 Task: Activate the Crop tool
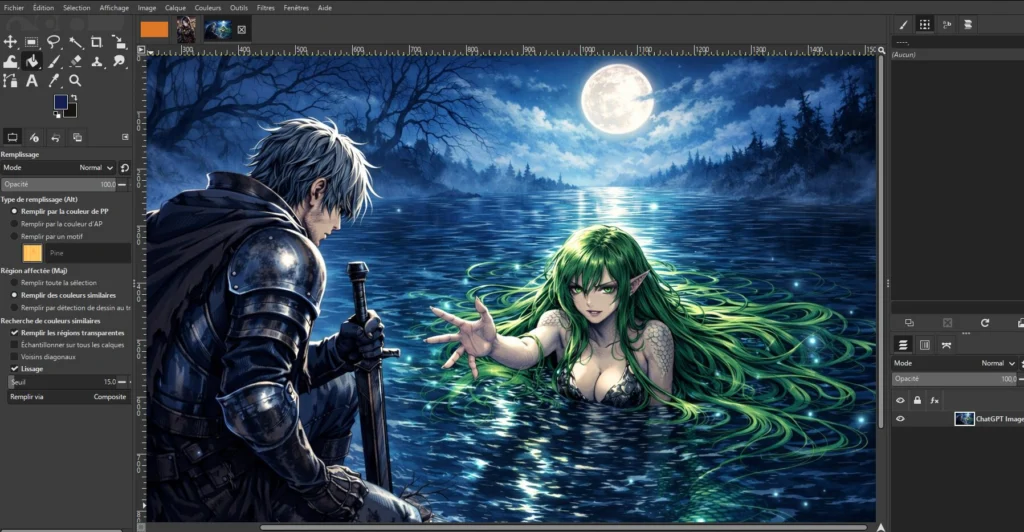pos(96,42)
